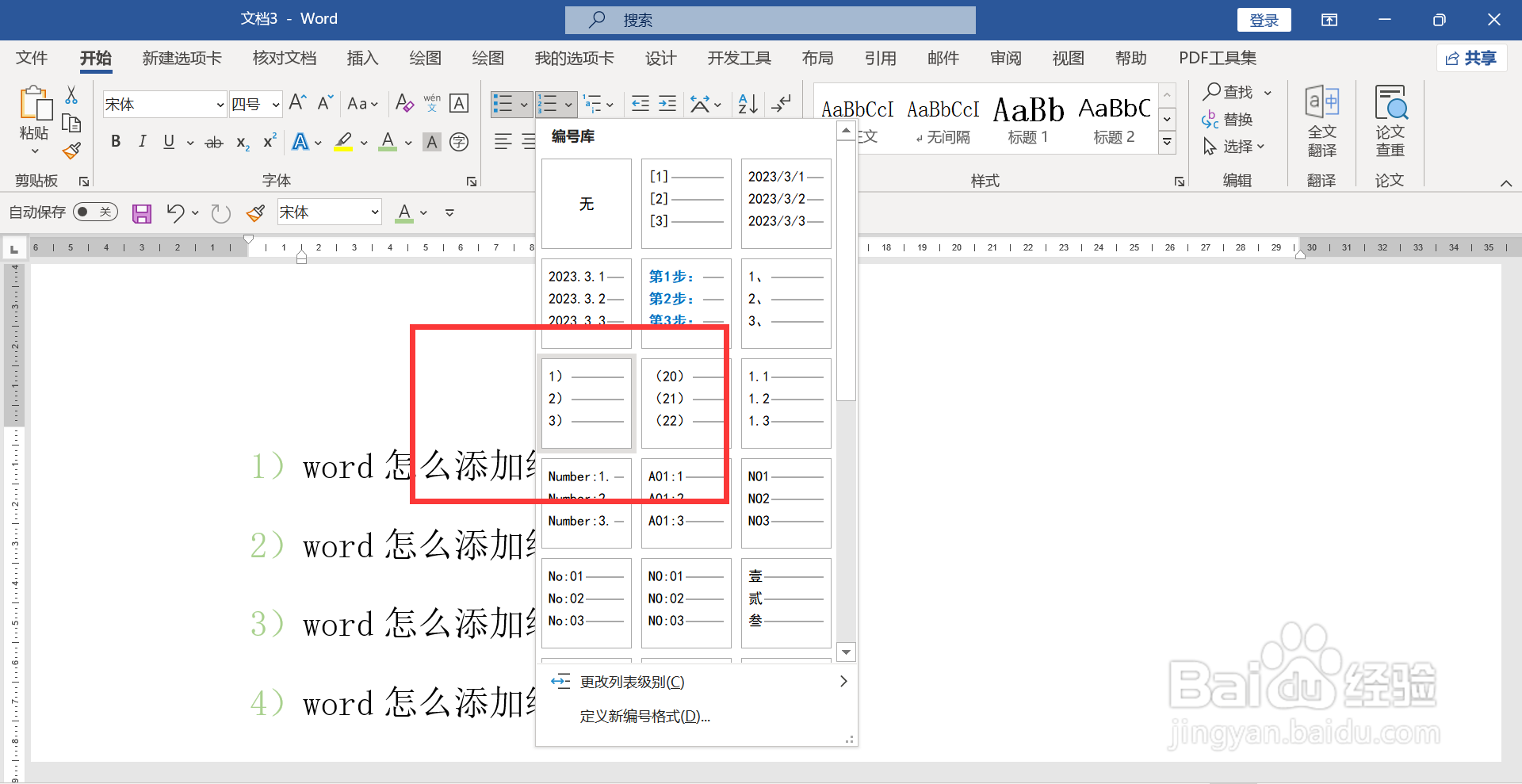Click the Replace button

click(x=1227, y=120)
